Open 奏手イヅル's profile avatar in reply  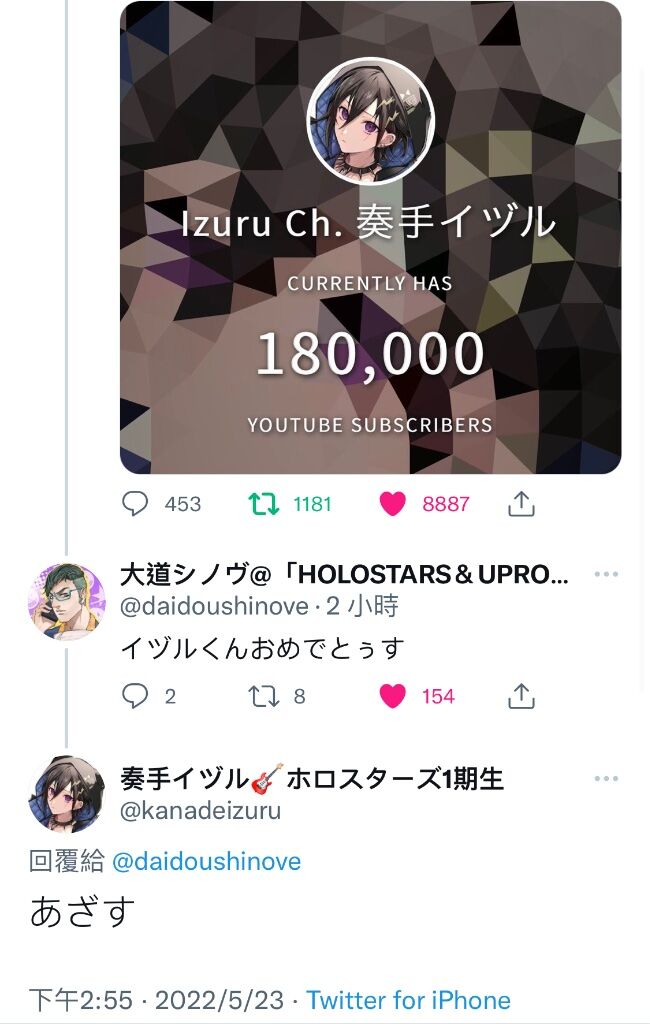[x=67, y=794]
